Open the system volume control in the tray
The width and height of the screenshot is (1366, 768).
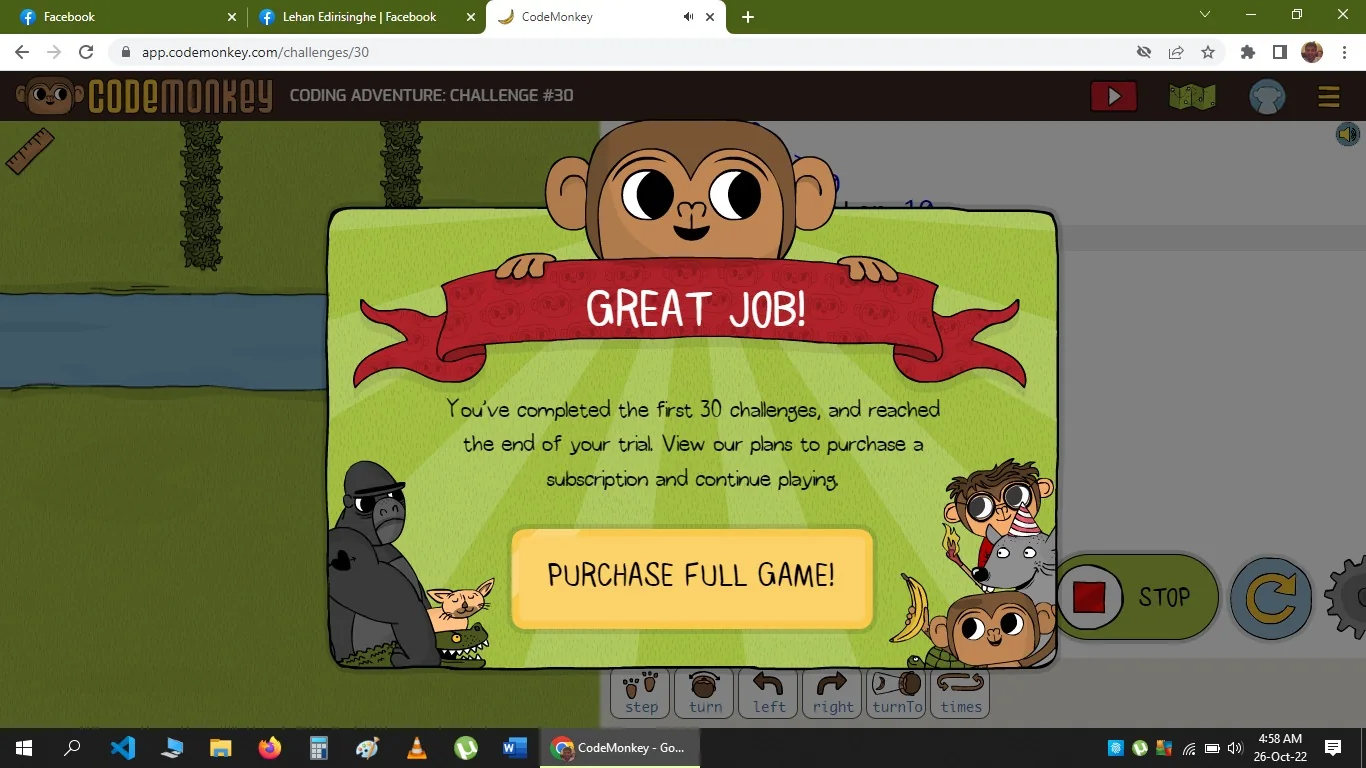coord(1234,748)
